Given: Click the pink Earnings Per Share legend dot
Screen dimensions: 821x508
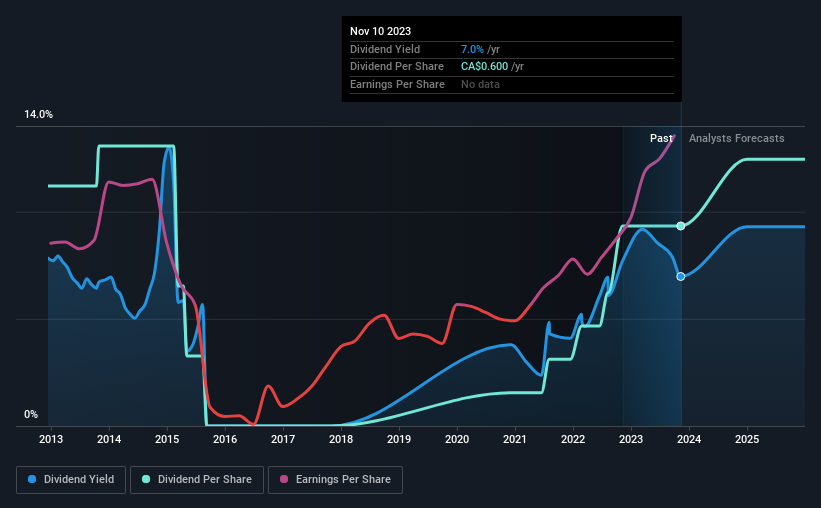Looking at the screenshot, I should coord(284,479).
